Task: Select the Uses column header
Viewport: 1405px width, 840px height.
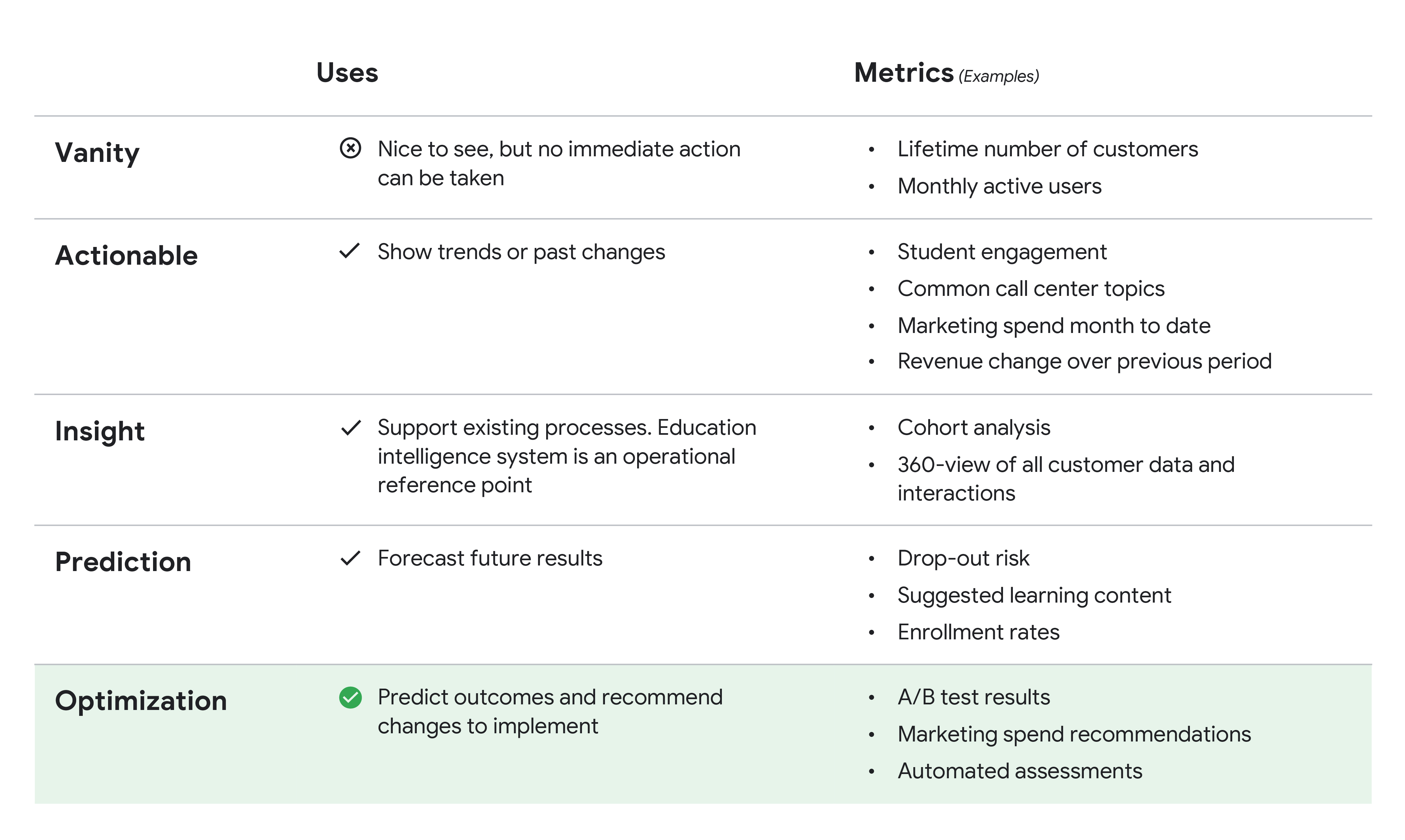Action: click(x=347, y=73)
